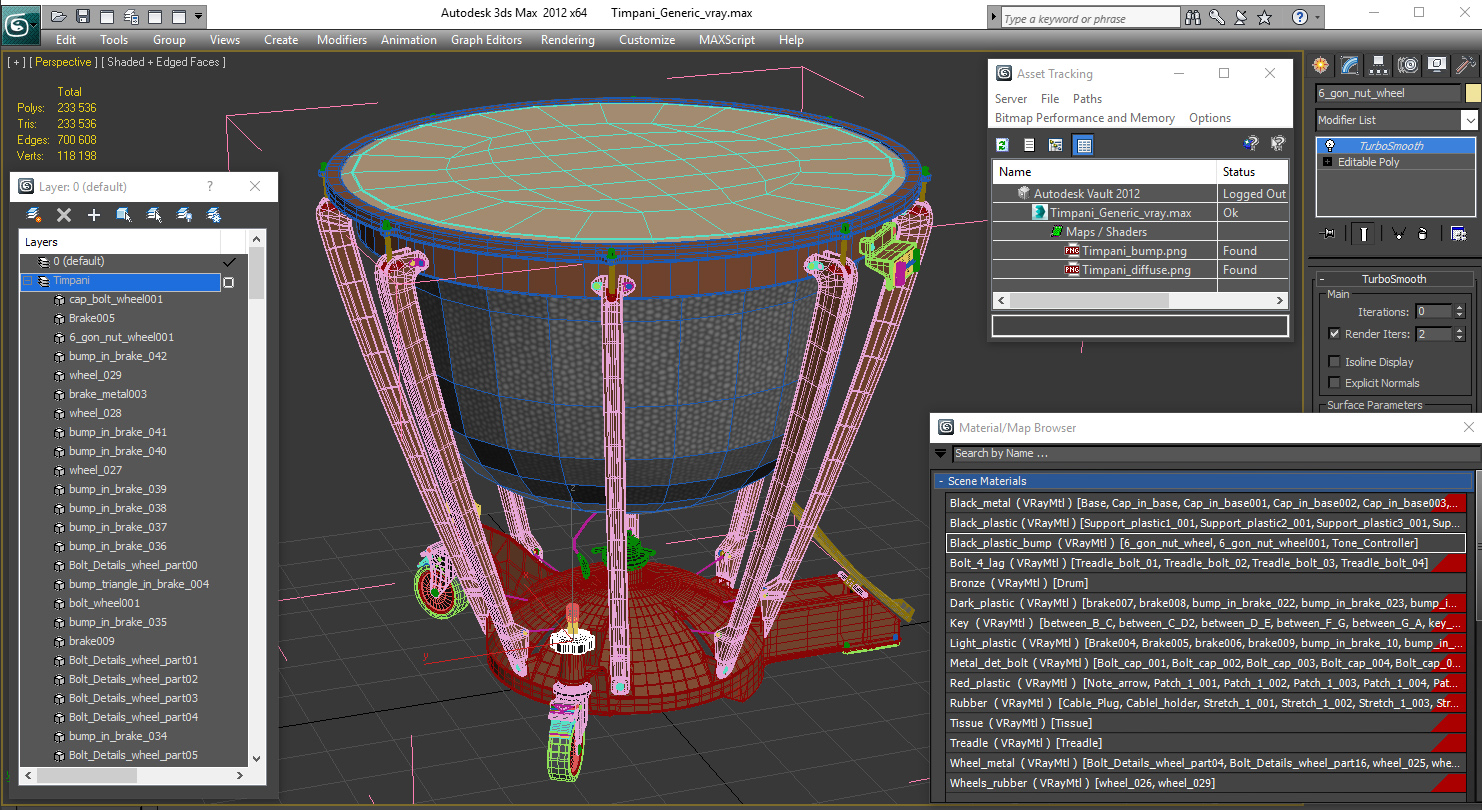Click Refresh icon in Asset Tracking

click(1002, 145)
